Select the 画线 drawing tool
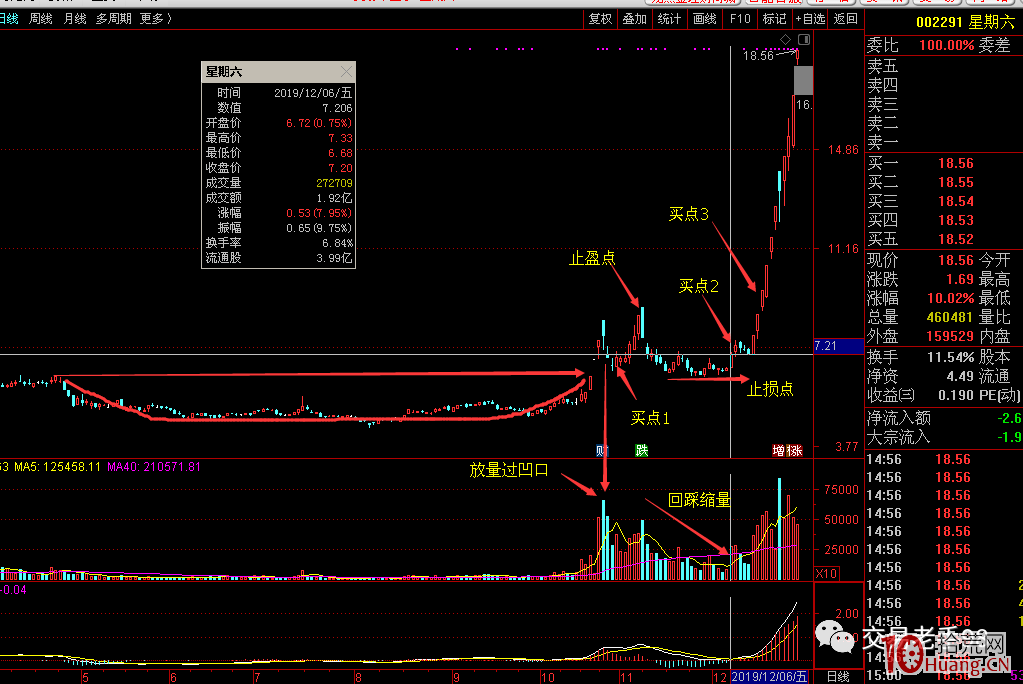This screenshot has width=1023, height=684. [x=705, y=19]
